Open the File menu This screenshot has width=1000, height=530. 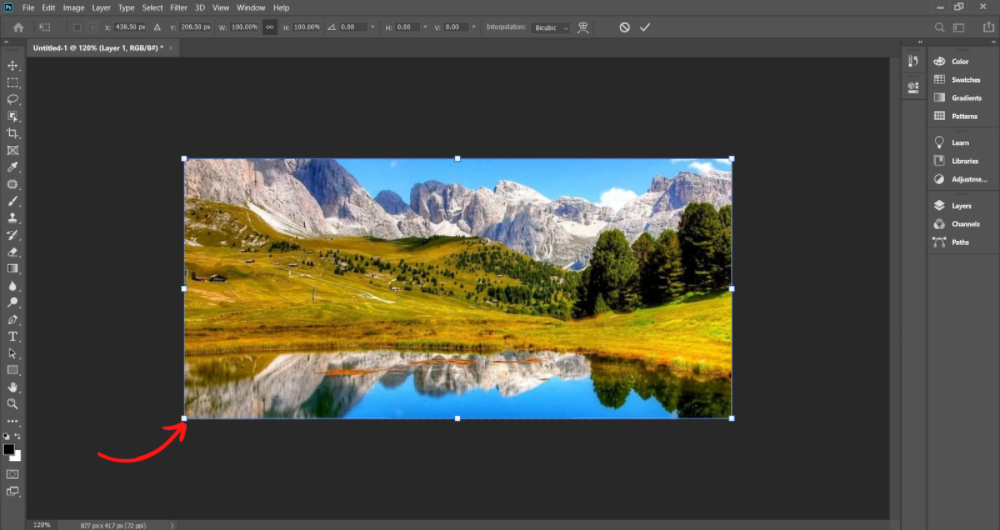[x=28, y=8]
